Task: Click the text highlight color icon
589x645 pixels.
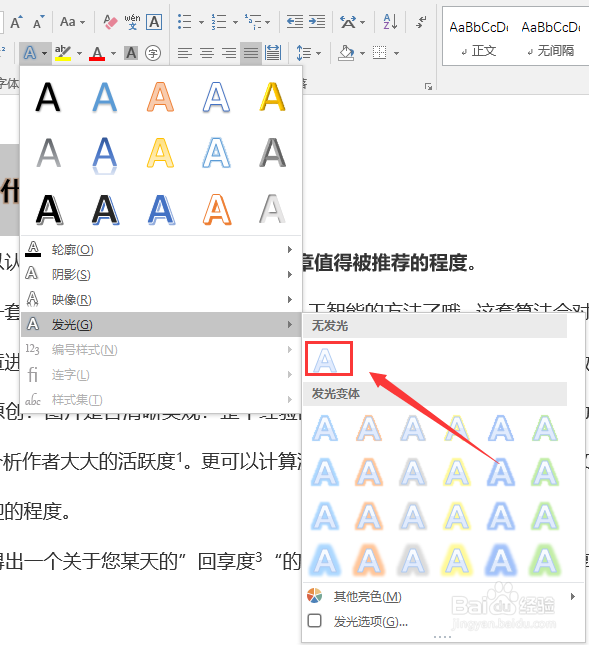Action: click(63, 53)
